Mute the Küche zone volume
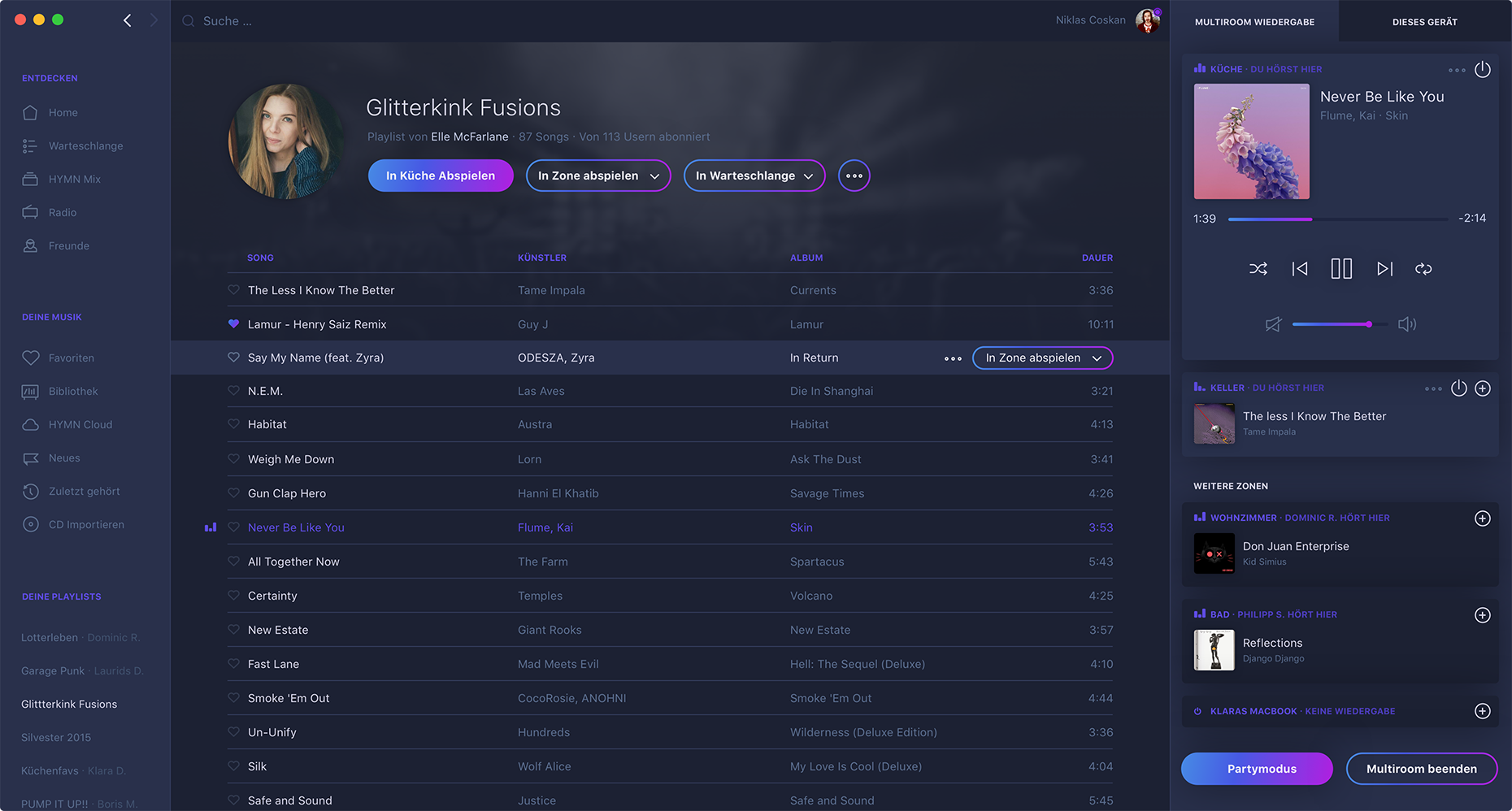 pos(1273,324)
